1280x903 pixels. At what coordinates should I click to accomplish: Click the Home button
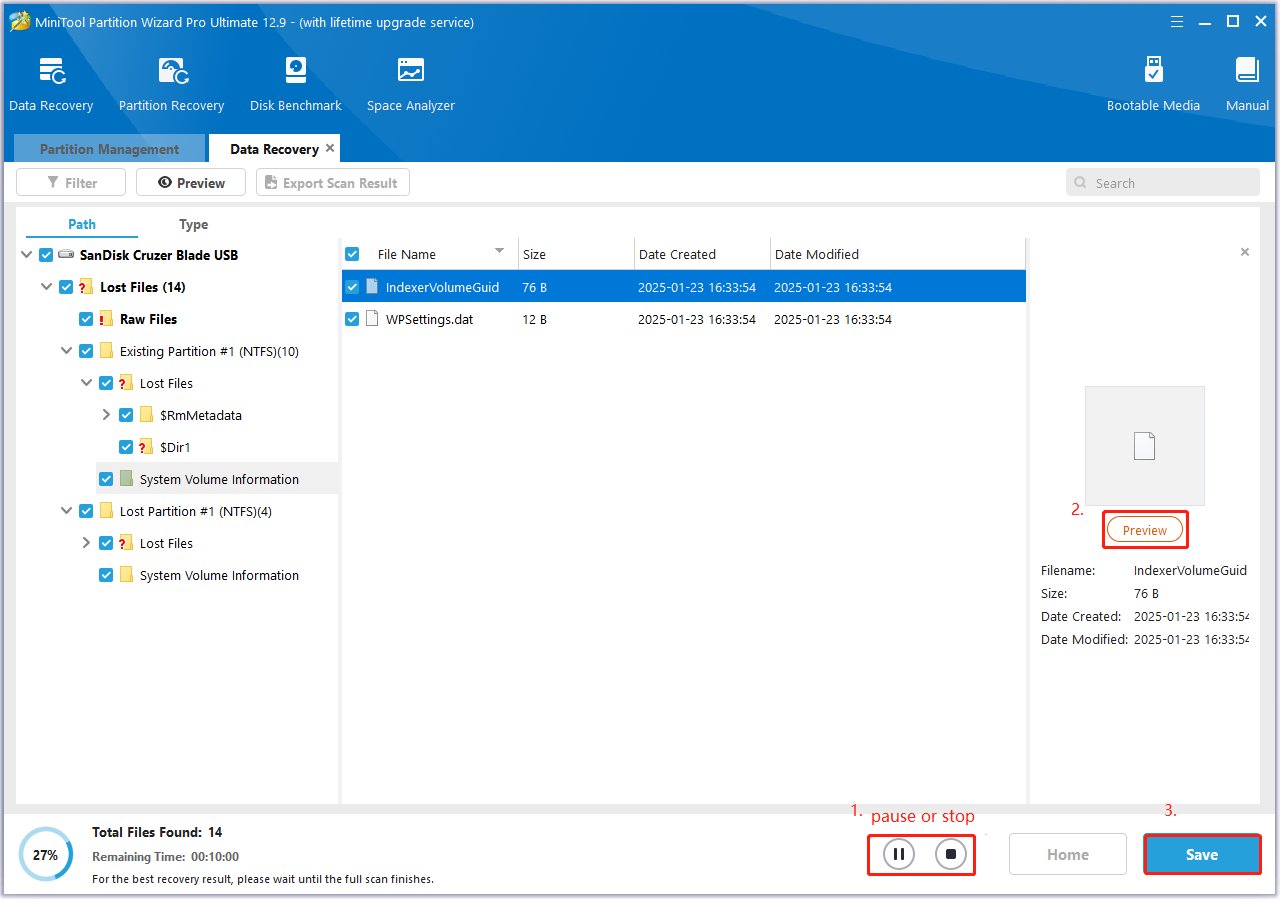(1068, 854)
